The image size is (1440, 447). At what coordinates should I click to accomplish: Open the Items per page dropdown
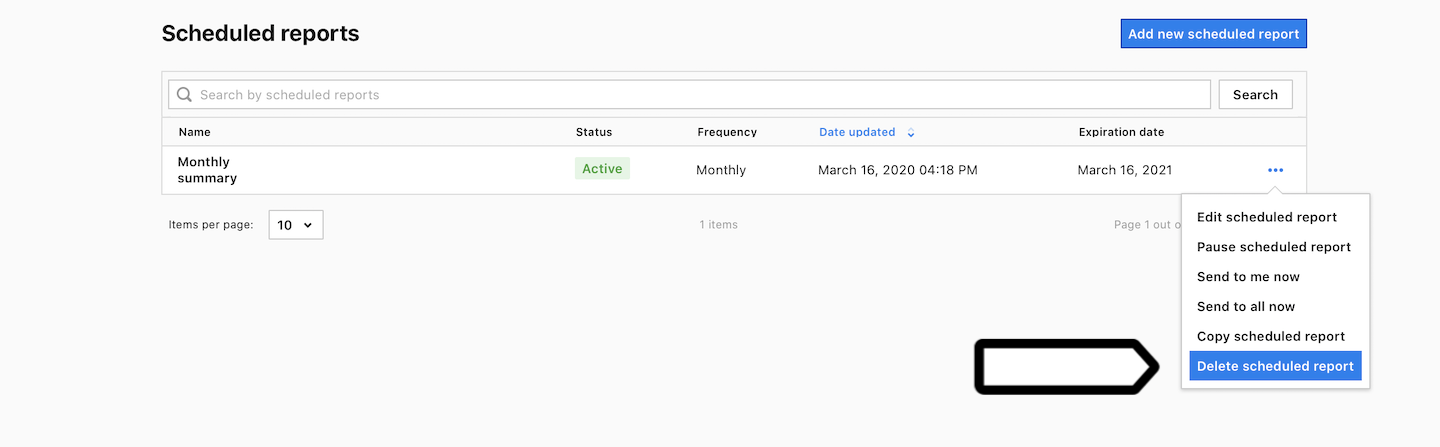click(296, 225)
